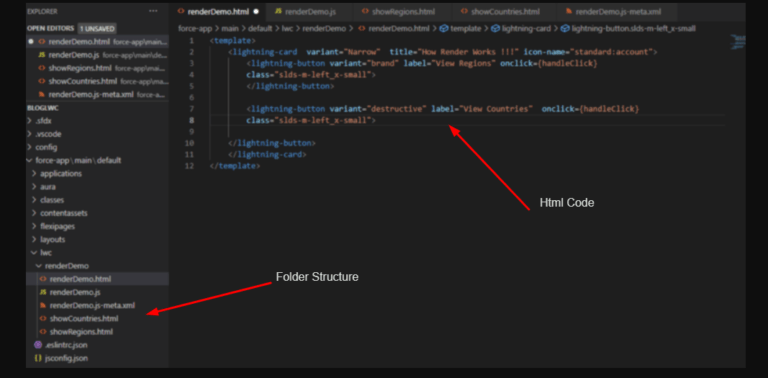Click the XML icon beside renderDemo.js-meta.xml in tree
The image size is (768, 378).
43,306
